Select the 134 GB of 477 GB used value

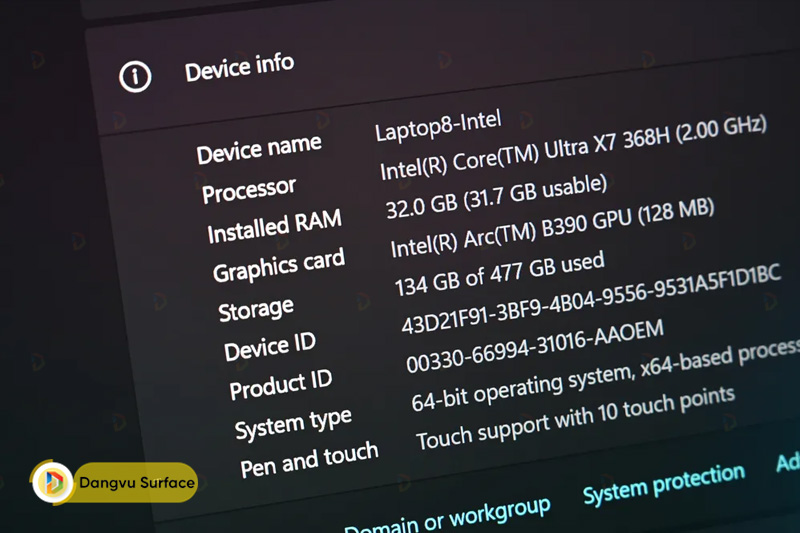coord(500,273)
